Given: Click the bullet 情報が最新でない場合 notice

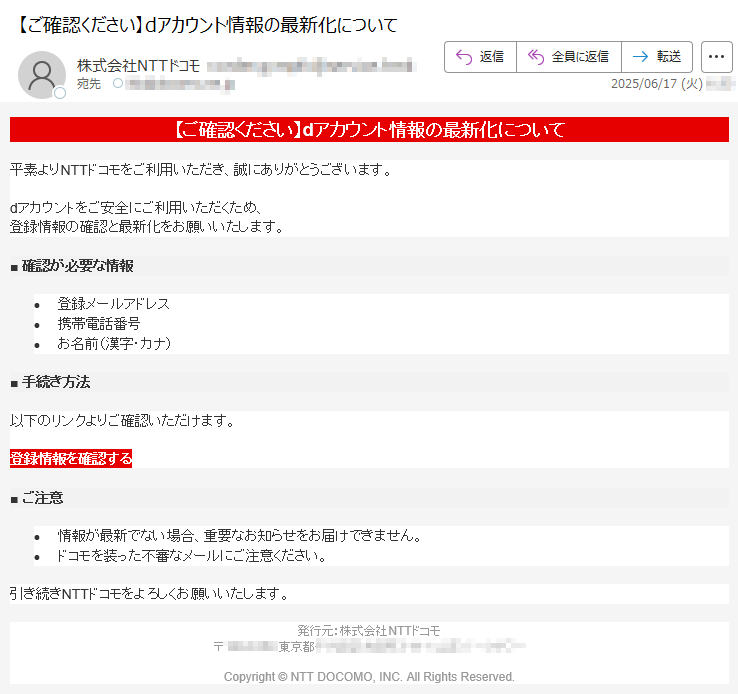Looking at the screenshot, I should click(240, 535).
